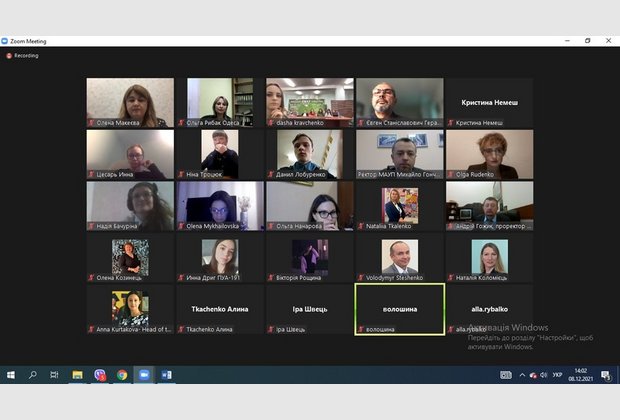Open the touch keyboard icon in the tray

click(506, 375)
